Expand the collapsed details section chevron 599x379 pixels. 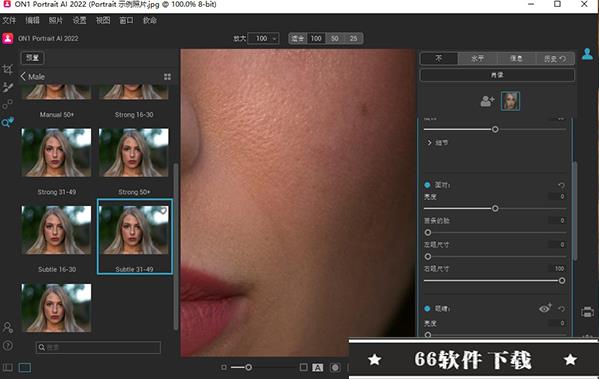(x=429, y=143)
